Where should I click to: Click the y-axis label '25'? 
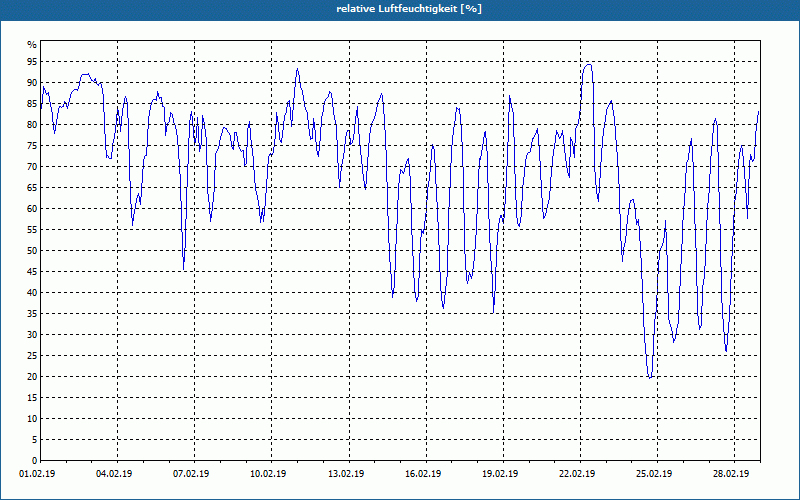pyautogui.click(x=32, y=356)
